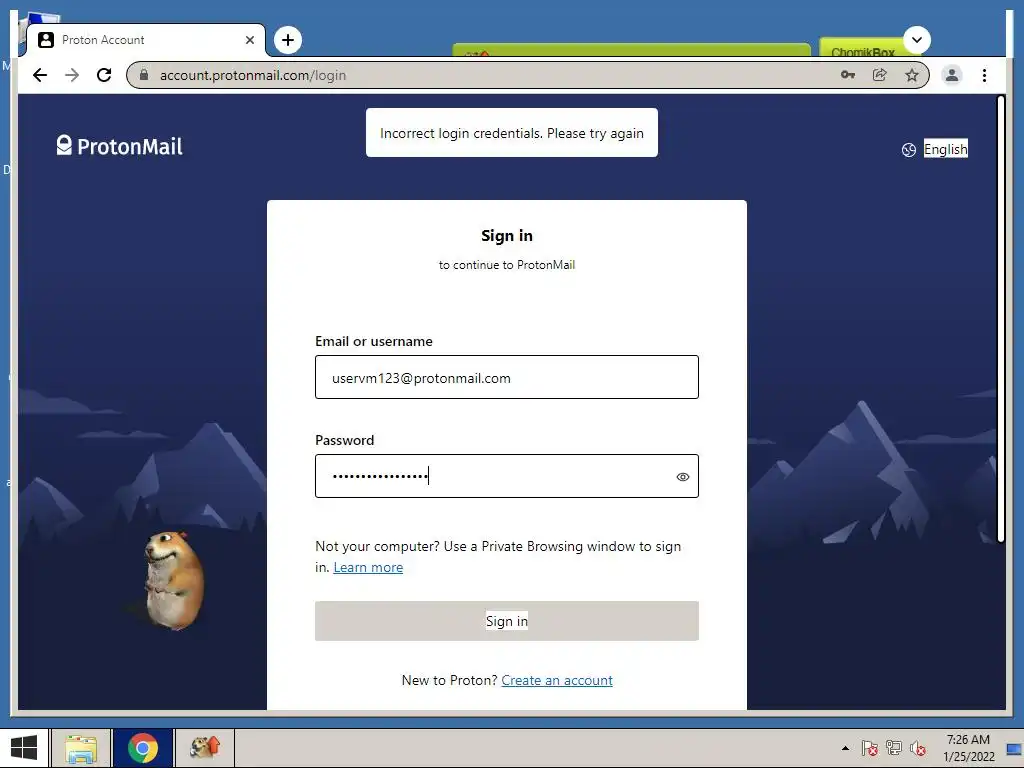This screenshot has width=1024, height=768.
Task: Open the Chrome profile avatar
Action: (952, 75)
